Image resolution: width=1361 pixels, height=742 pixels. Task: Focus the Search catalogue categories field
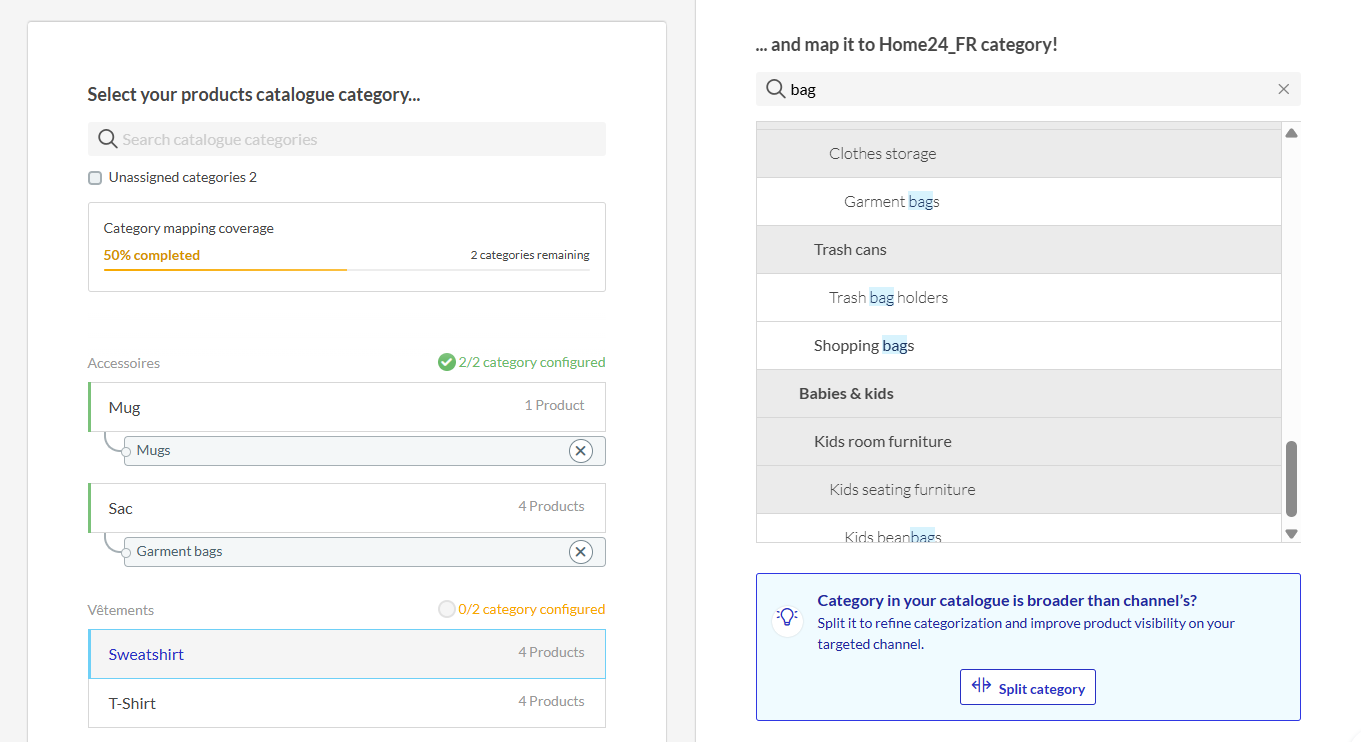click(x=360, y=139)
